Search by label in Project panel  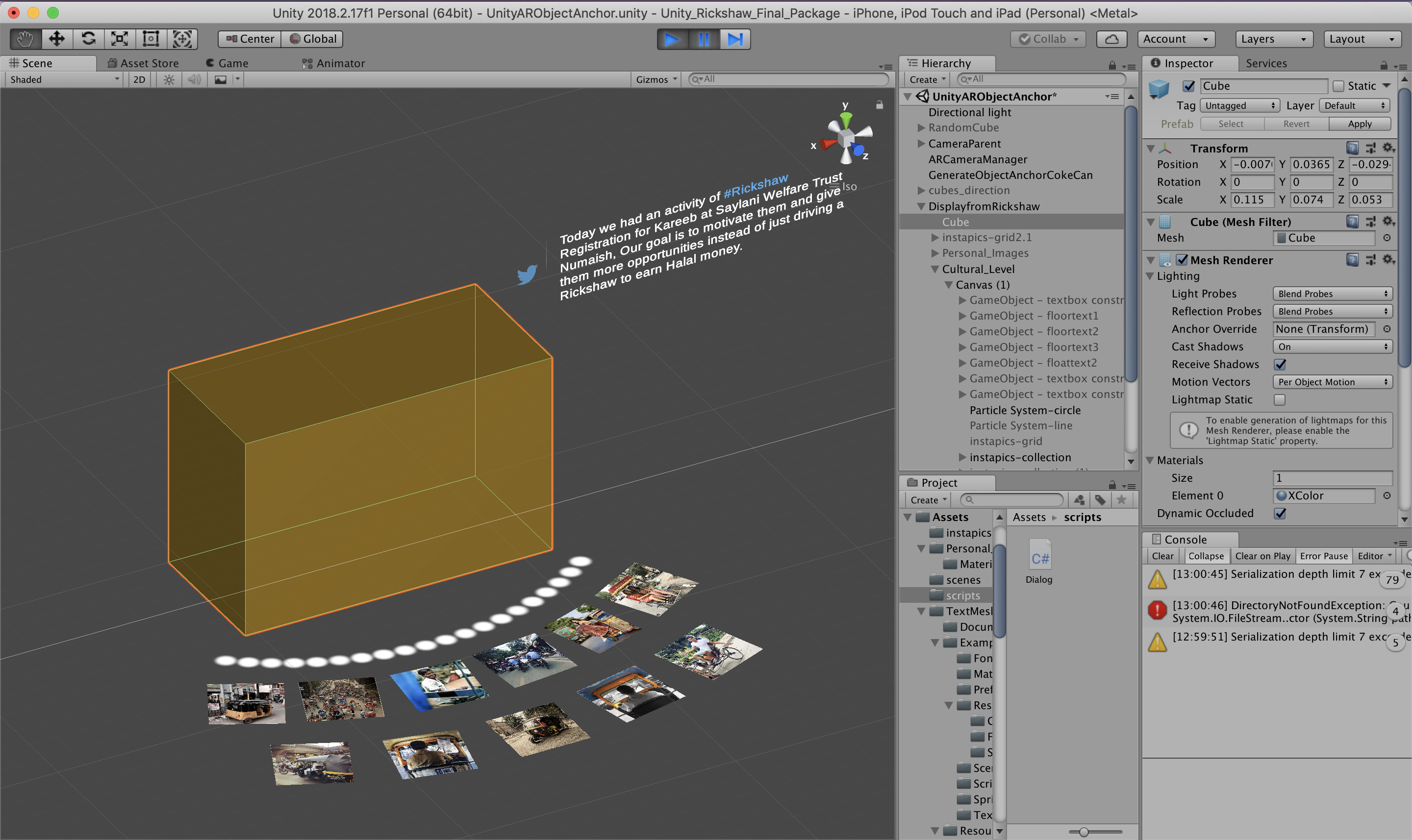click(1100, 500)
